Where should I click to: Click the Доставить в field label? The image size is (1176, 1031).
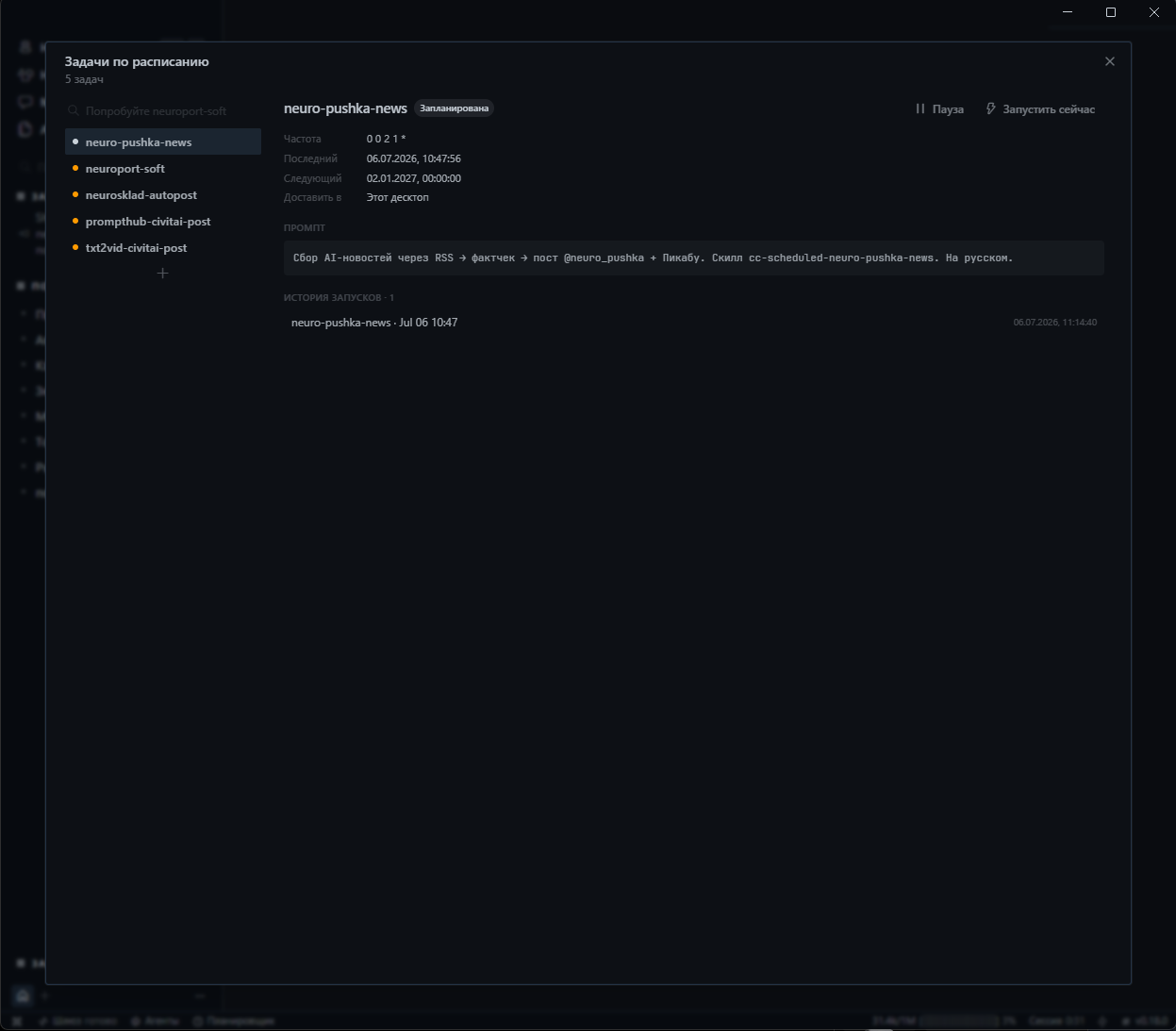point(312,197)
